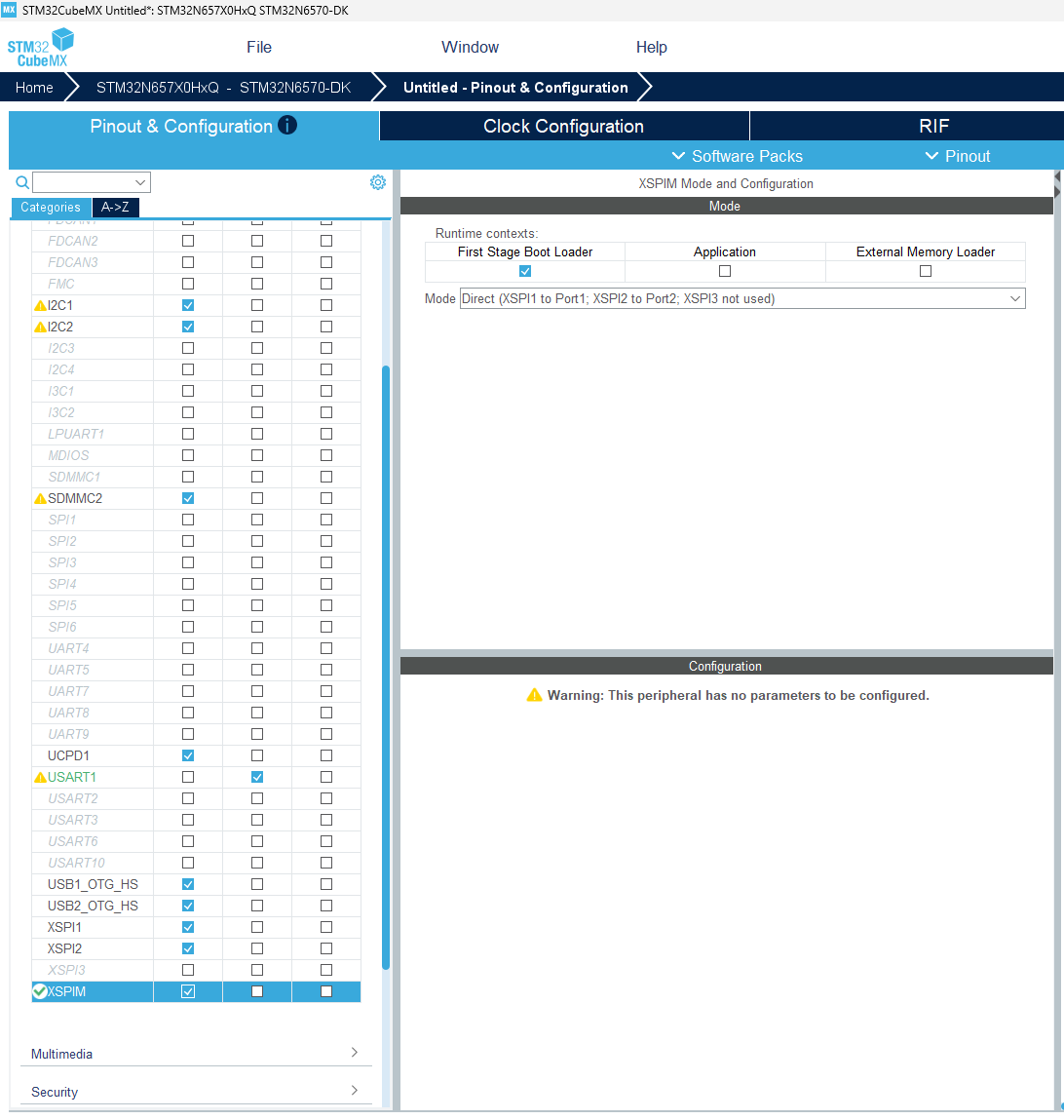This screenshot has height=1120, width=1064.
Task: Open the File menu
Action: (258, 47)
